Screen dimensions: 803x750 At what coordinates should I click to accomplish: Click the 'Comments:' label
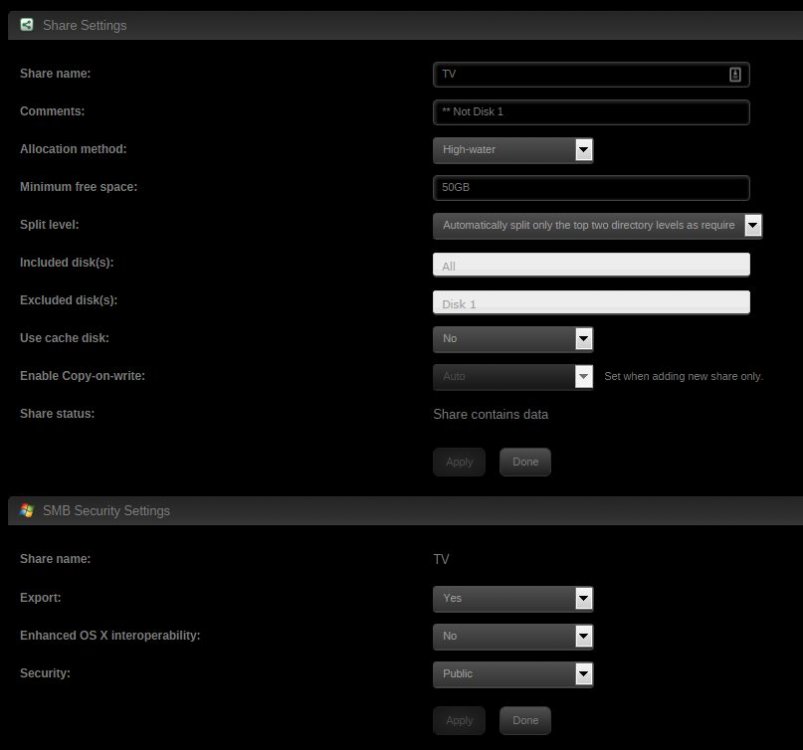tap(52, 111)
